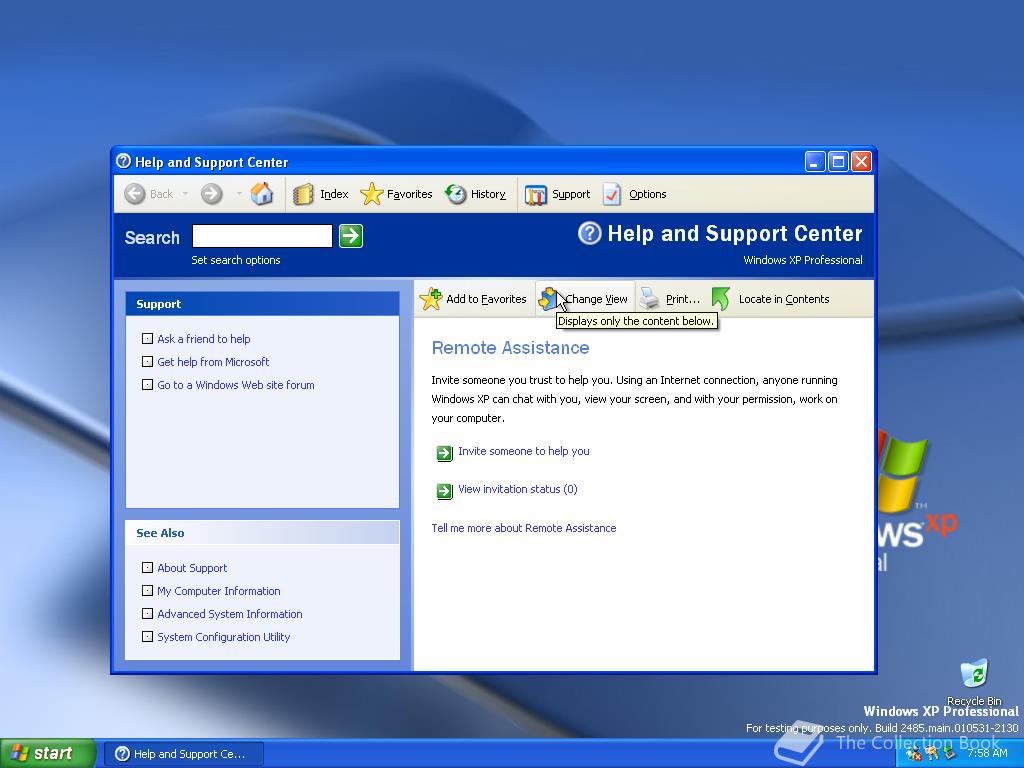Minimize the Help and Support Center window

coord(815,161)
